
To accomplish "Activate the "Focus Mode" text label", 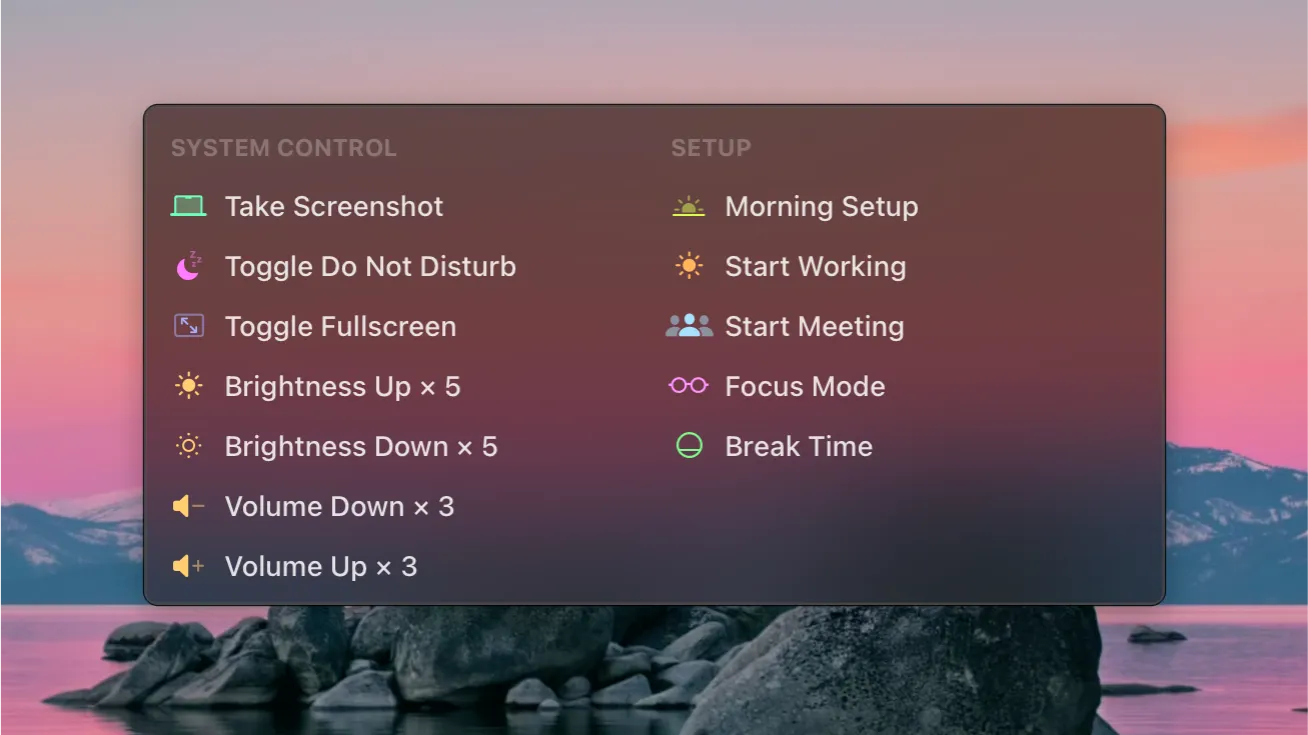I will 805,387.
